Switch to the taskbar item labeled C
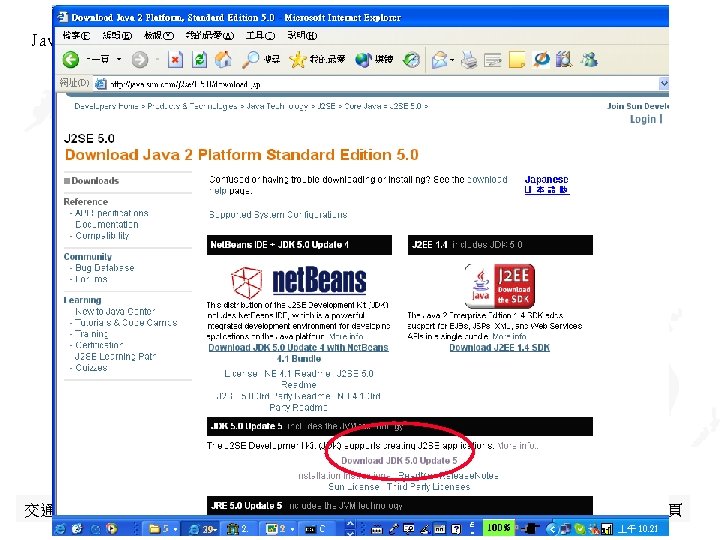The height and width of the screenshot is (540, 720). [x=315, y=529]
